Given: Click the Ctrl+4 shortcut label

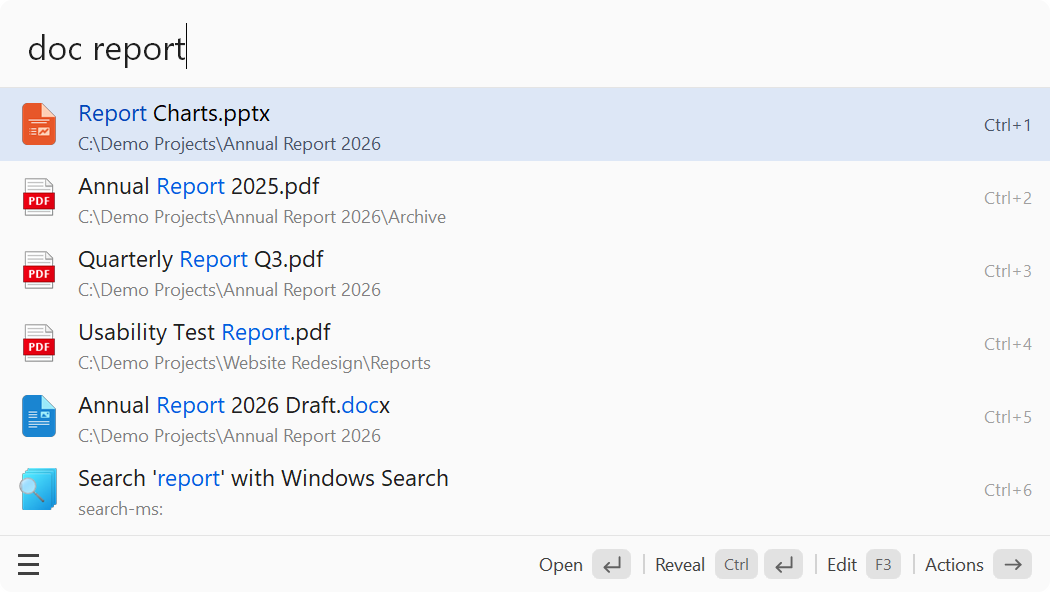Looking at the screenshot, I should (x=1007, y=344).
